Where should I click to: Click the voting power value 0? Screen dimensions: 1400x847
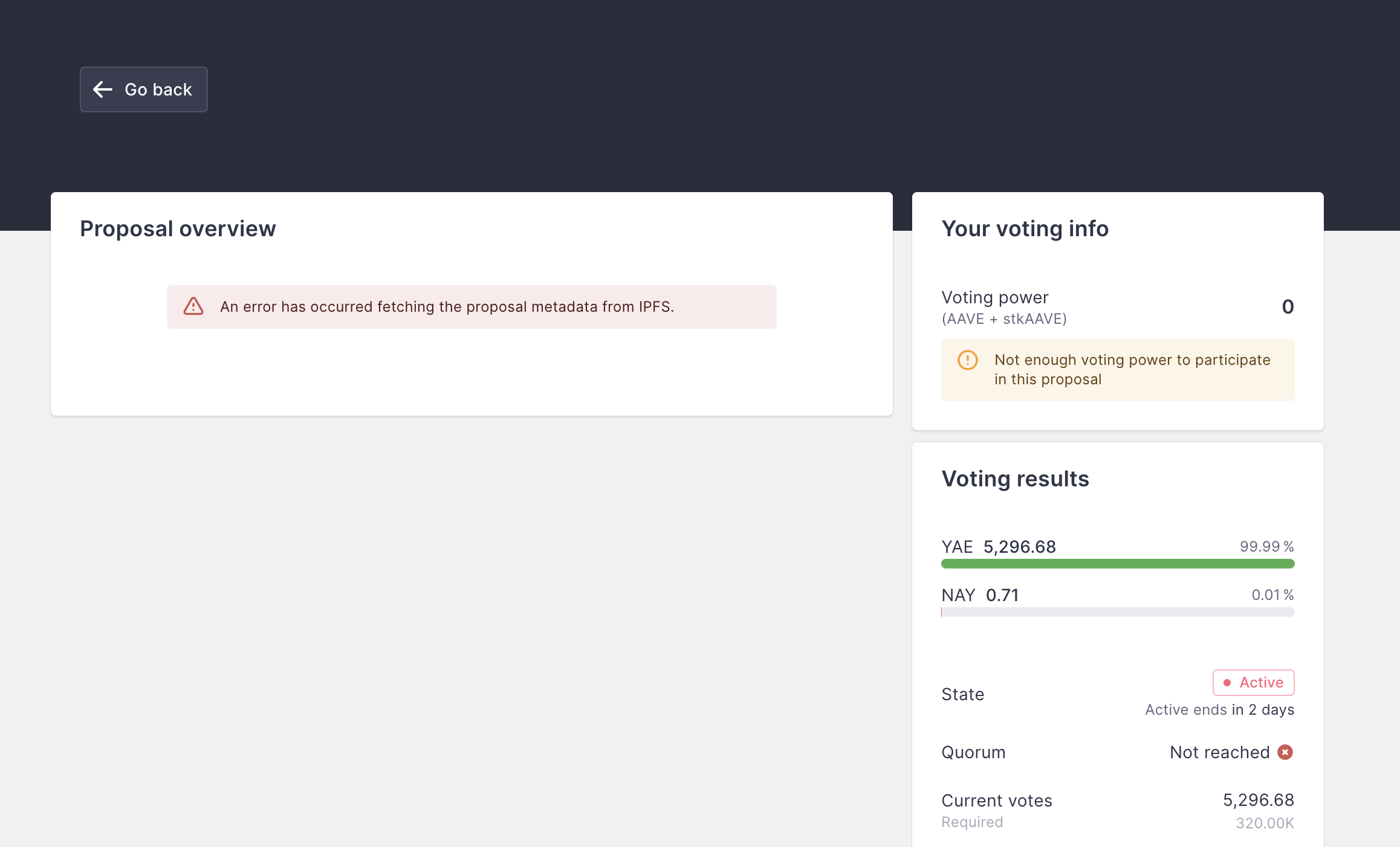(1288, 307)
